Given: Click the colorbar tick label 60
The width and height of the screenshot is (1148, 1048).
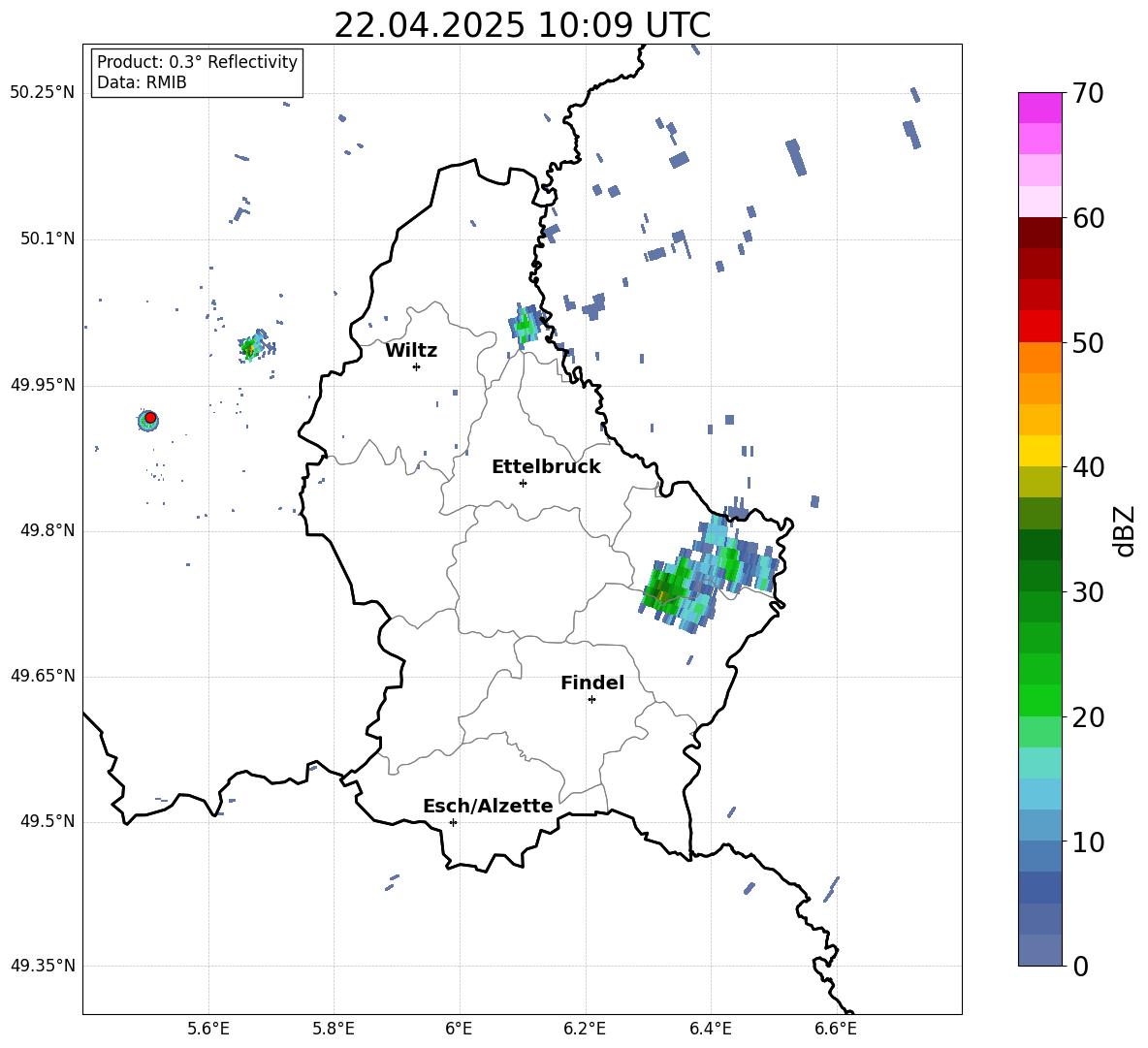Looking at the screenshot, I should tap(1089, 218).
